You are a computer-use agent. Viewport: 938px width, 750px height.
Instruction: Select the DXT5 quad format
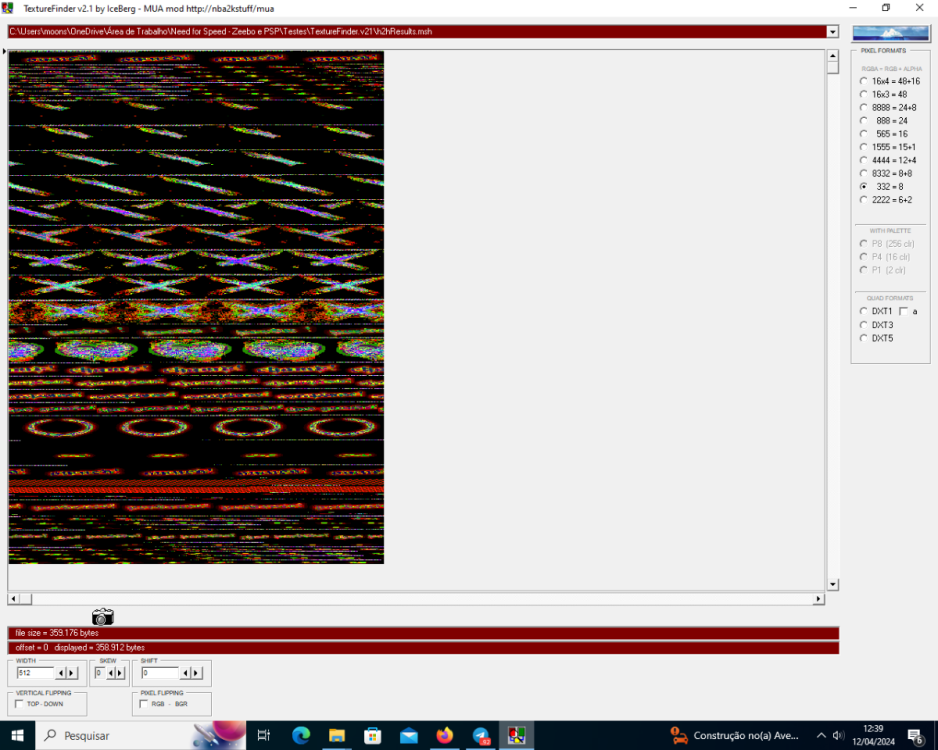(863, 338)
